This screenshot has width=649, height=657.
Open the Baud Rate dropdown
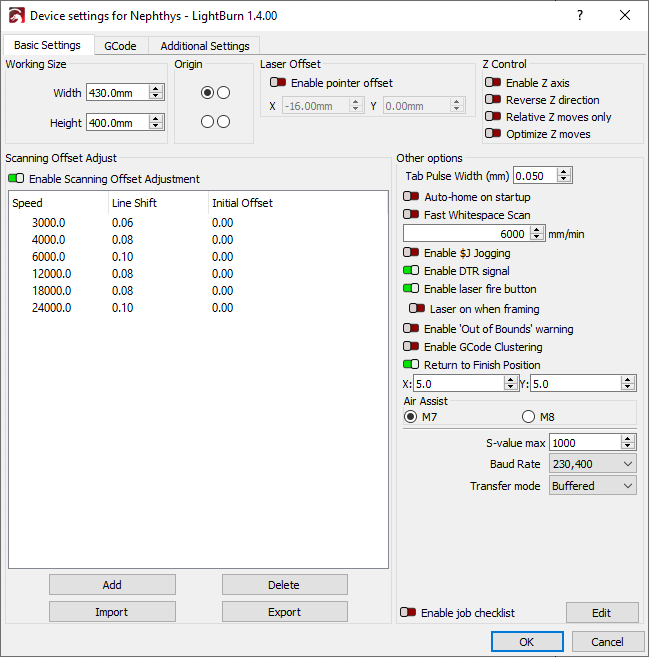coord(593,464)
